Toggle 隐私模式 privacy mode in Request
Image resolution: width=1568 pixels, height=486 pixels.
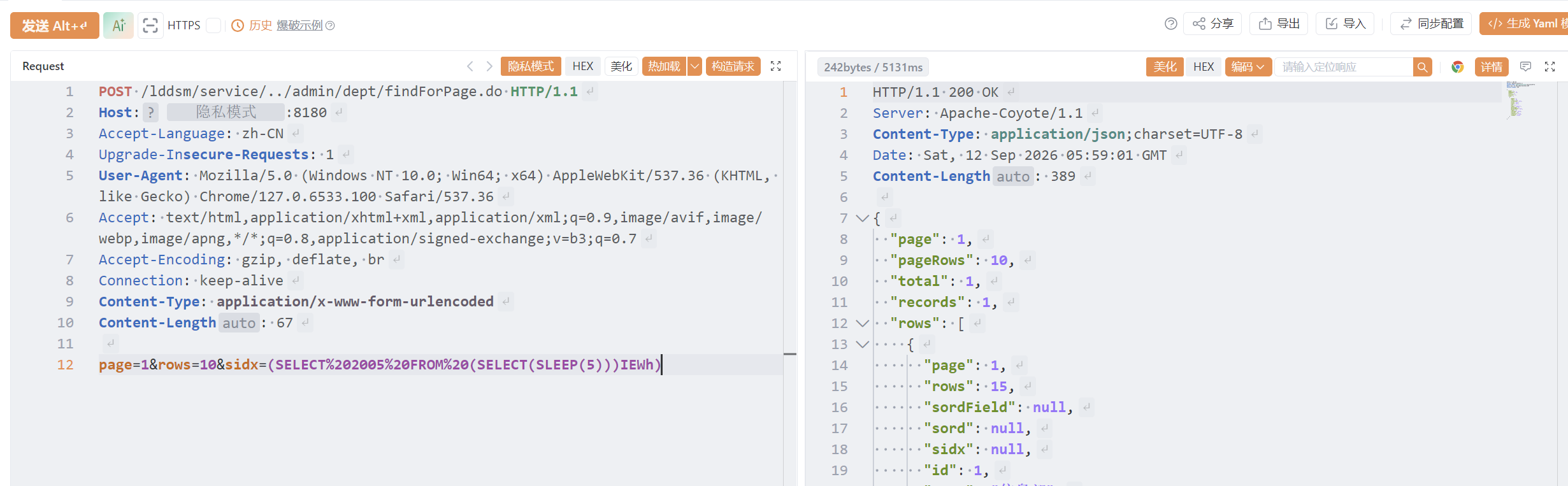coord(531,66)
